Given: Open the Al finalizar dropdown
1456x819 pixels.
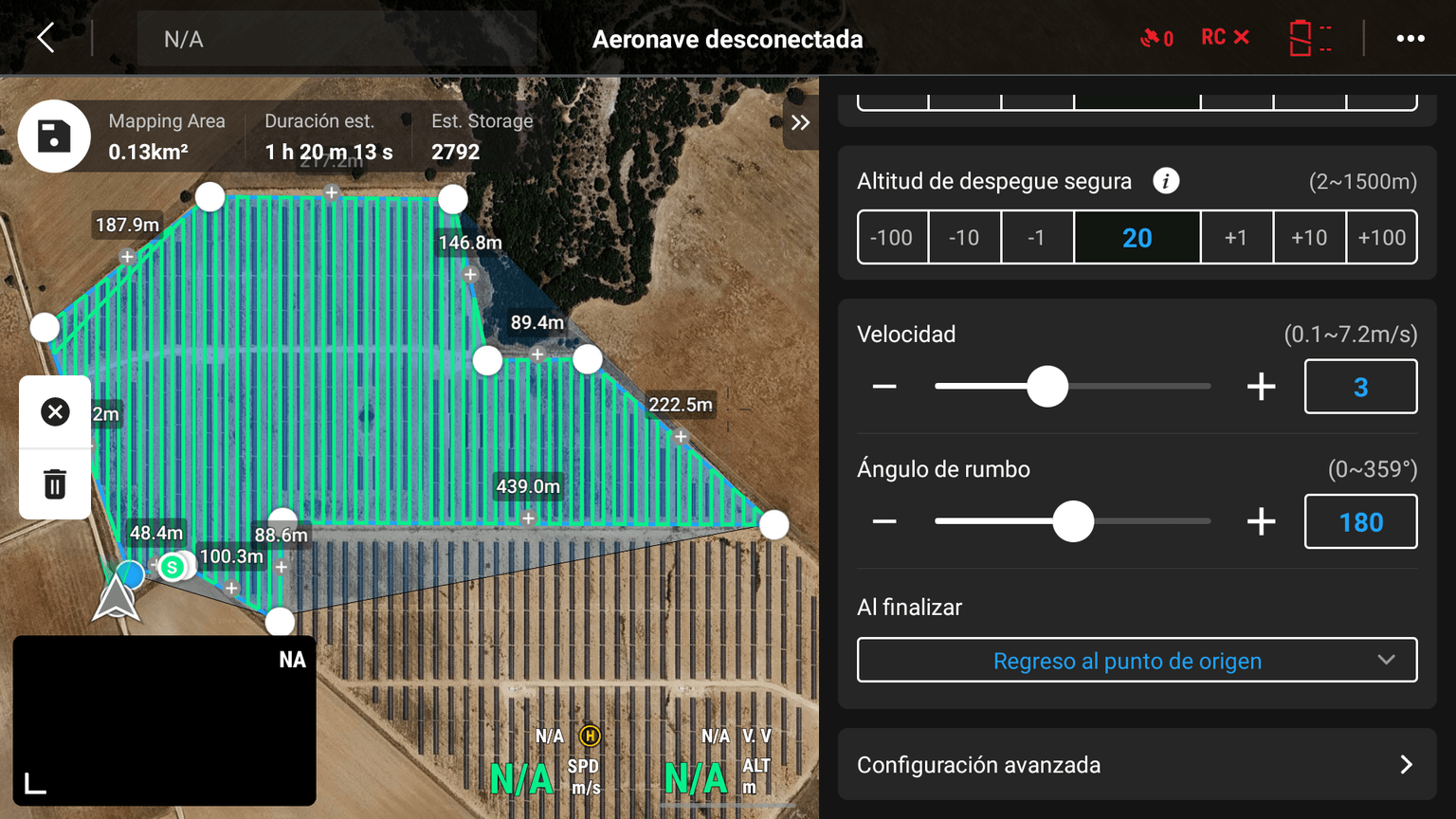Looking at the screenshot, I should (1137, 660).
